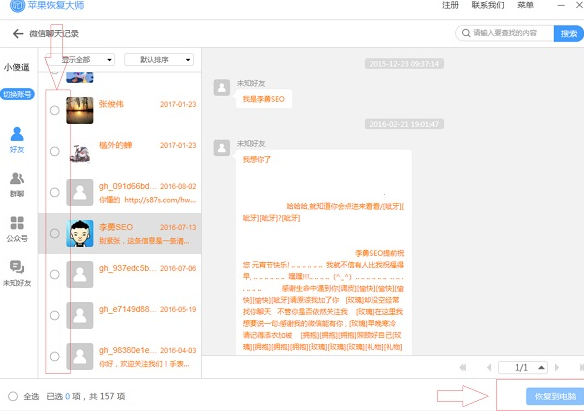This screenshot has width=584, height=411.
Task: Open the gh_e7149d88 conversation name
Action: pyautogui.click(x=128, y=309)
